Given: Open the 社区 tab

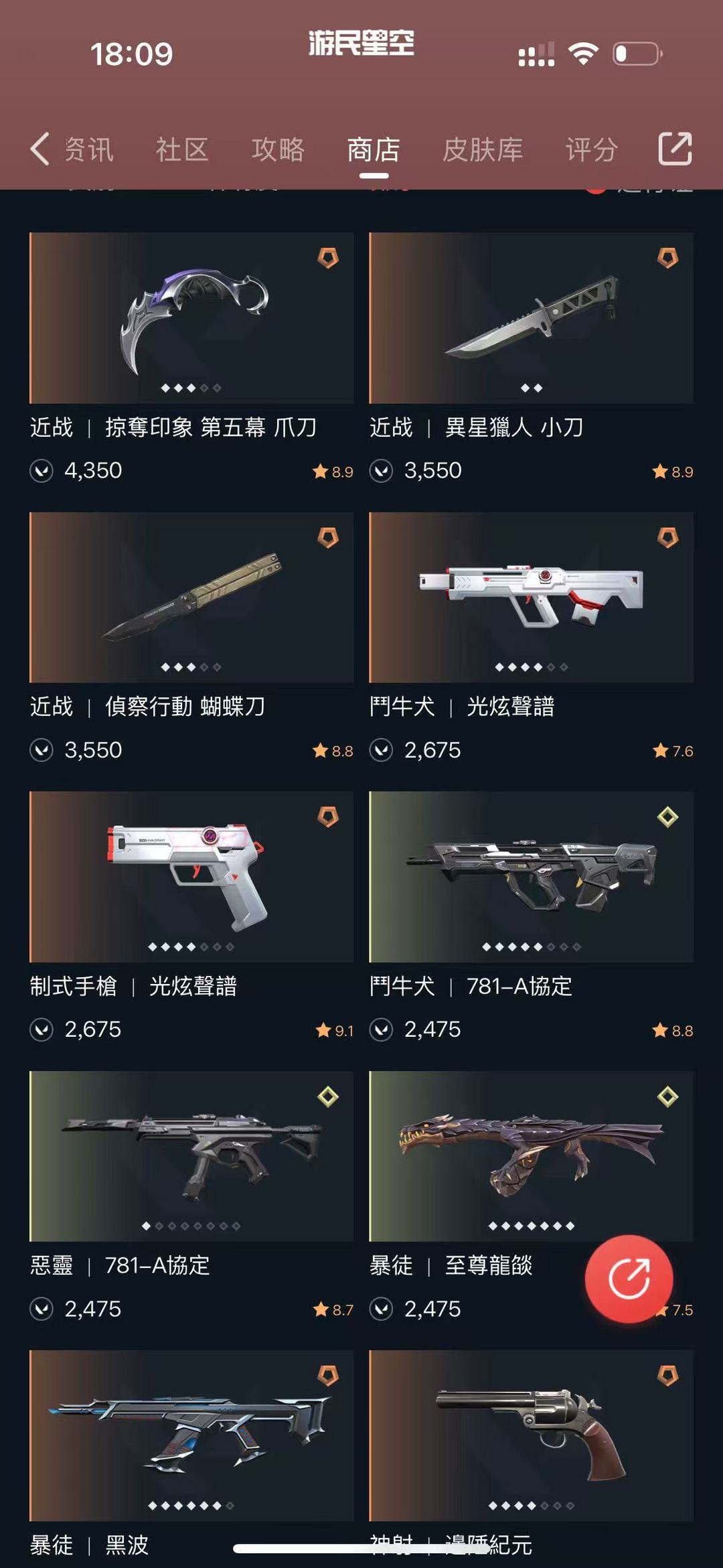Looking at the screenshot, I should tap(182, 149).
